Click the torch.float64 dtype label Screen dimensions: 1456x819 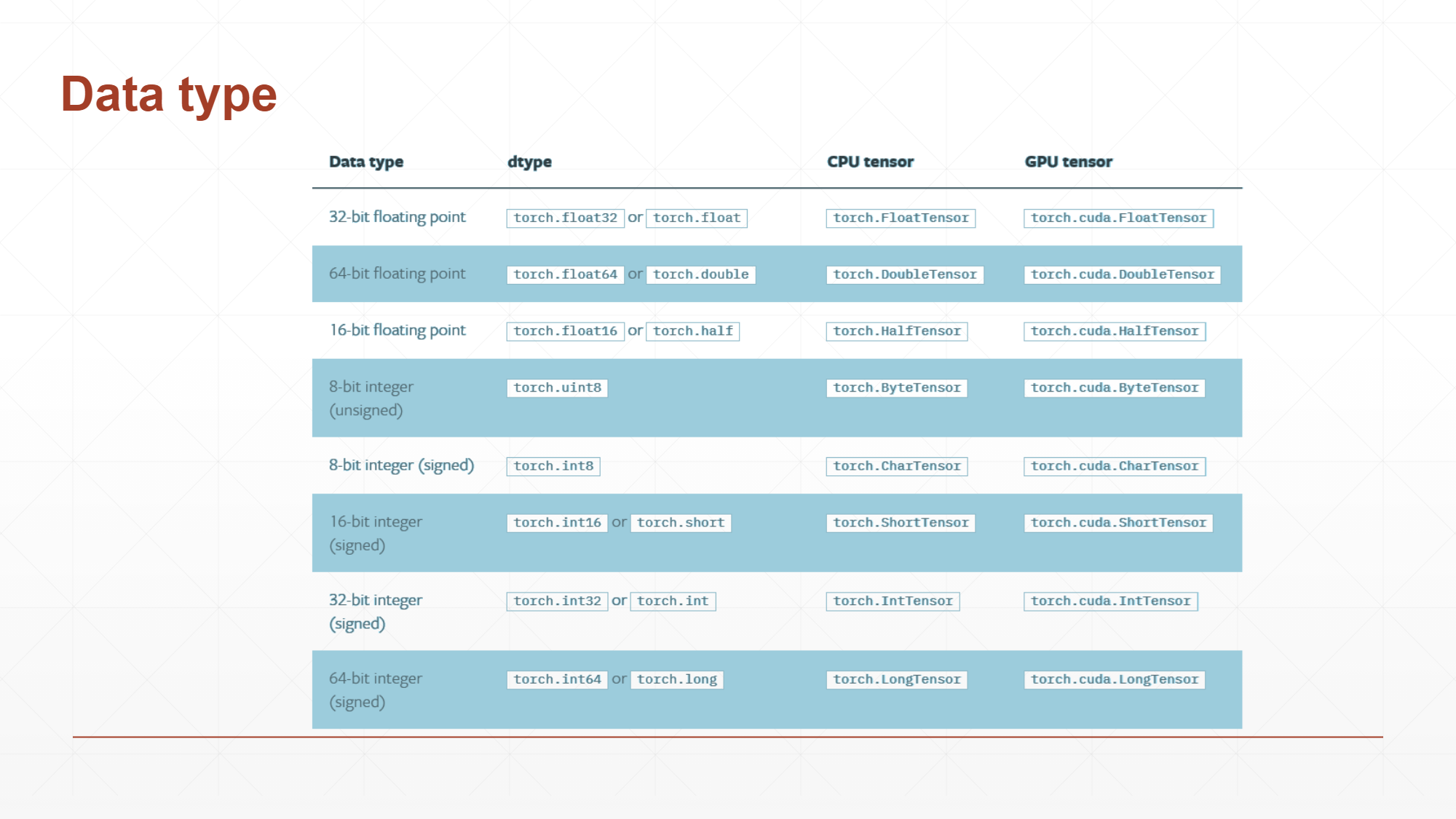click(565, 274)
